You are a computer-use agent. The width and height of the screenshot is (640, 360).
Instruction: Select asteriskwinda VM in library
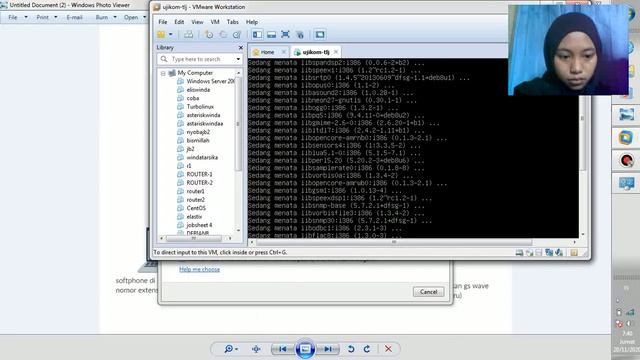click(203, 115)
